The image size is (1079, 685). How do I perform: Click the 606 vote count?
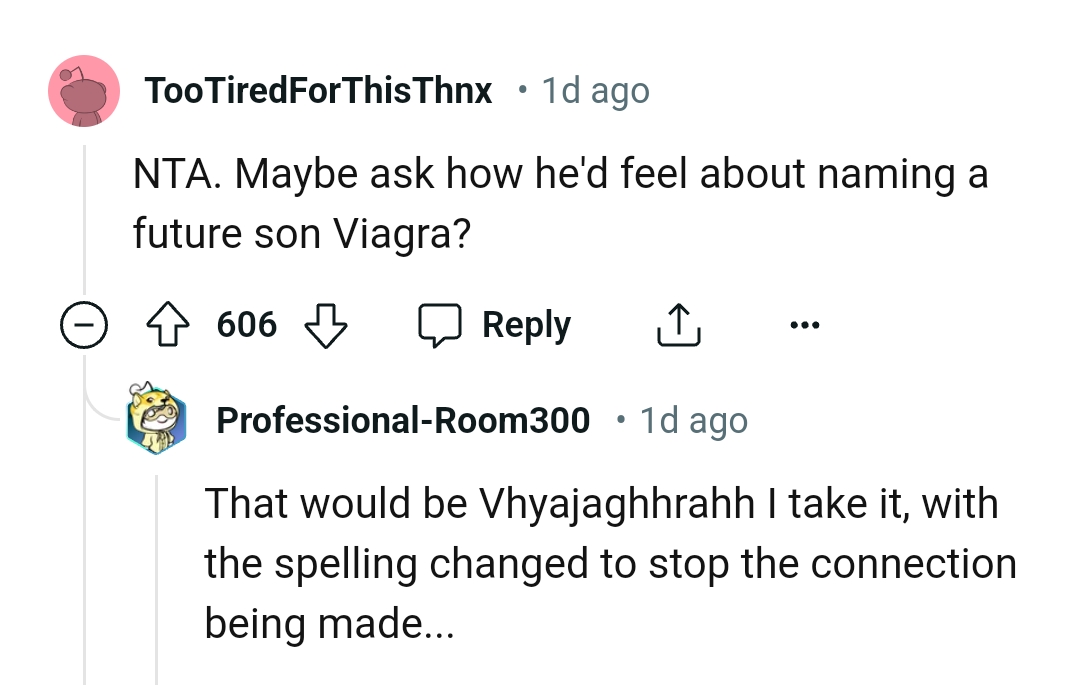point(246,323)
